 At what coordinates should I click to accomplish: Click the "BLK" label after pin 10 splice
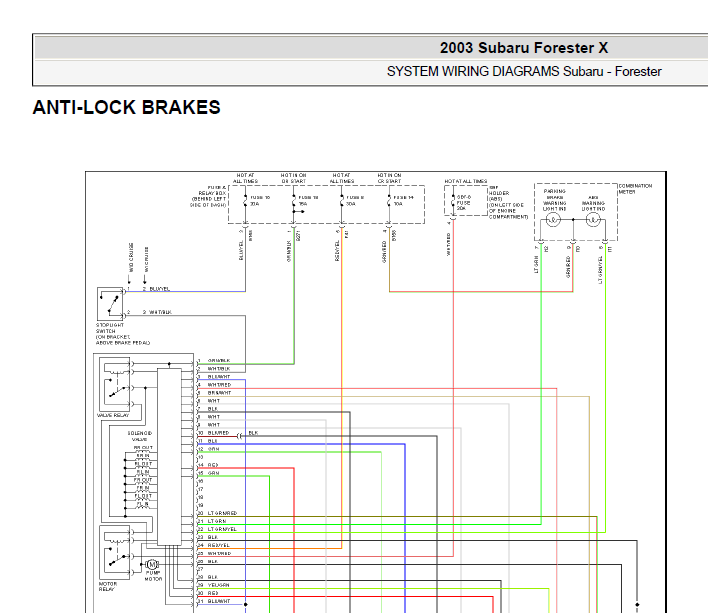pos(253,433)
